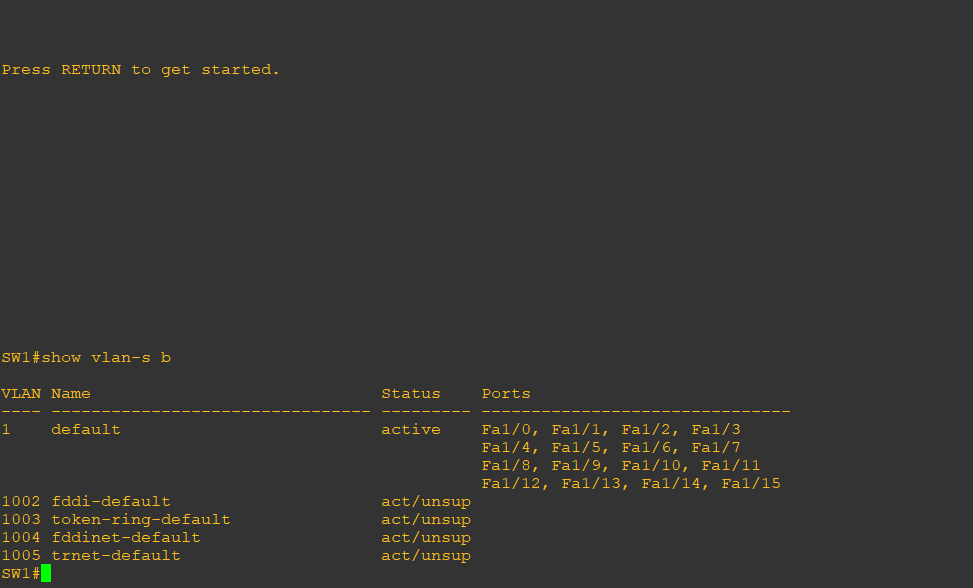Image resolution: width=973 pixels, height=588 pixels.
Task: Click the "trnet-default" VLAN name
Action: (116, 555)
